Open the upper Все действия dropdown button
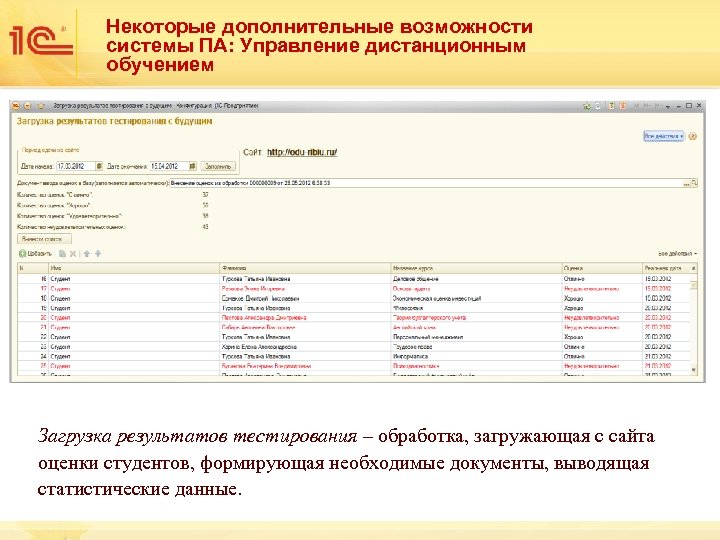Viewport: 720px width, 540px height. pos(664,136)
